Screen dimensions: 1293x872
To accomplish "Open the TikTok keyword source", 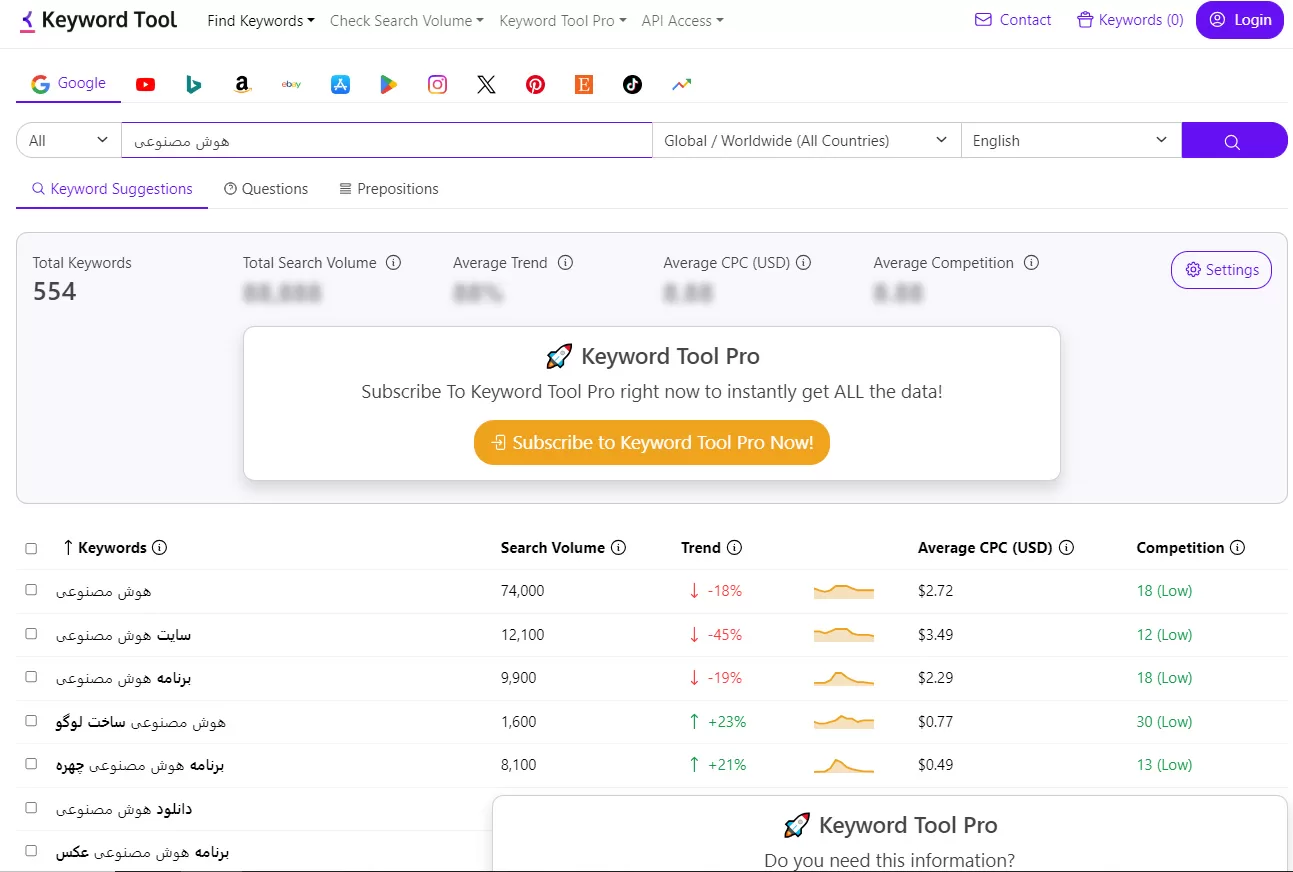I will (x=632, y=85).
